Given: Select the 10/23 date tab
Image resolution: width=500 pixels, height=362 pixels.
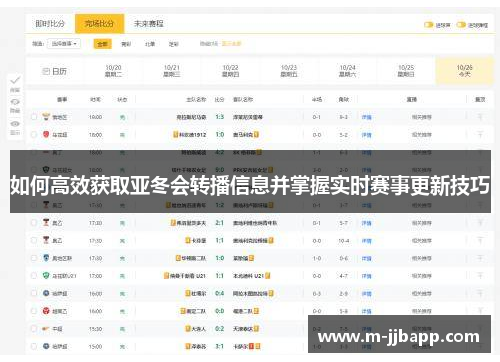Looking at the screenshot, I should coord(289,71).
